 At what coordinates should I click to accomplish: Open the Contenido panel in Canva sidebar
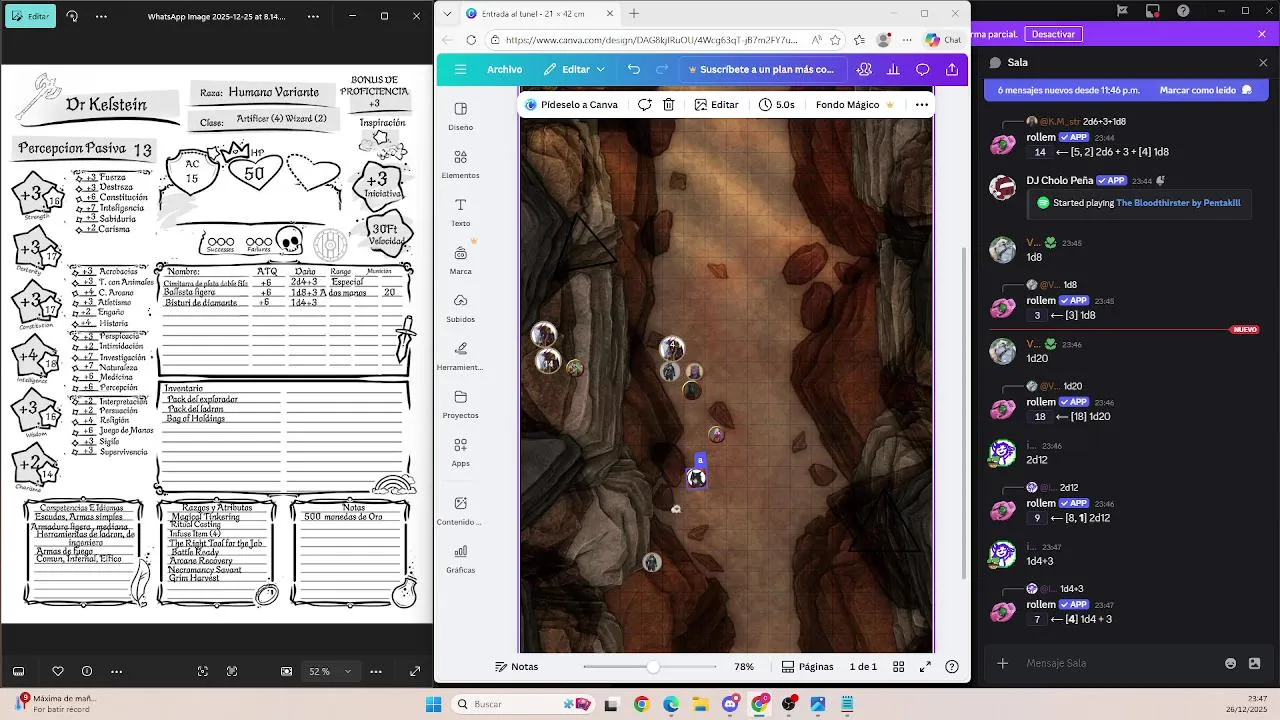pyautogui.click(x=460, y=510)
